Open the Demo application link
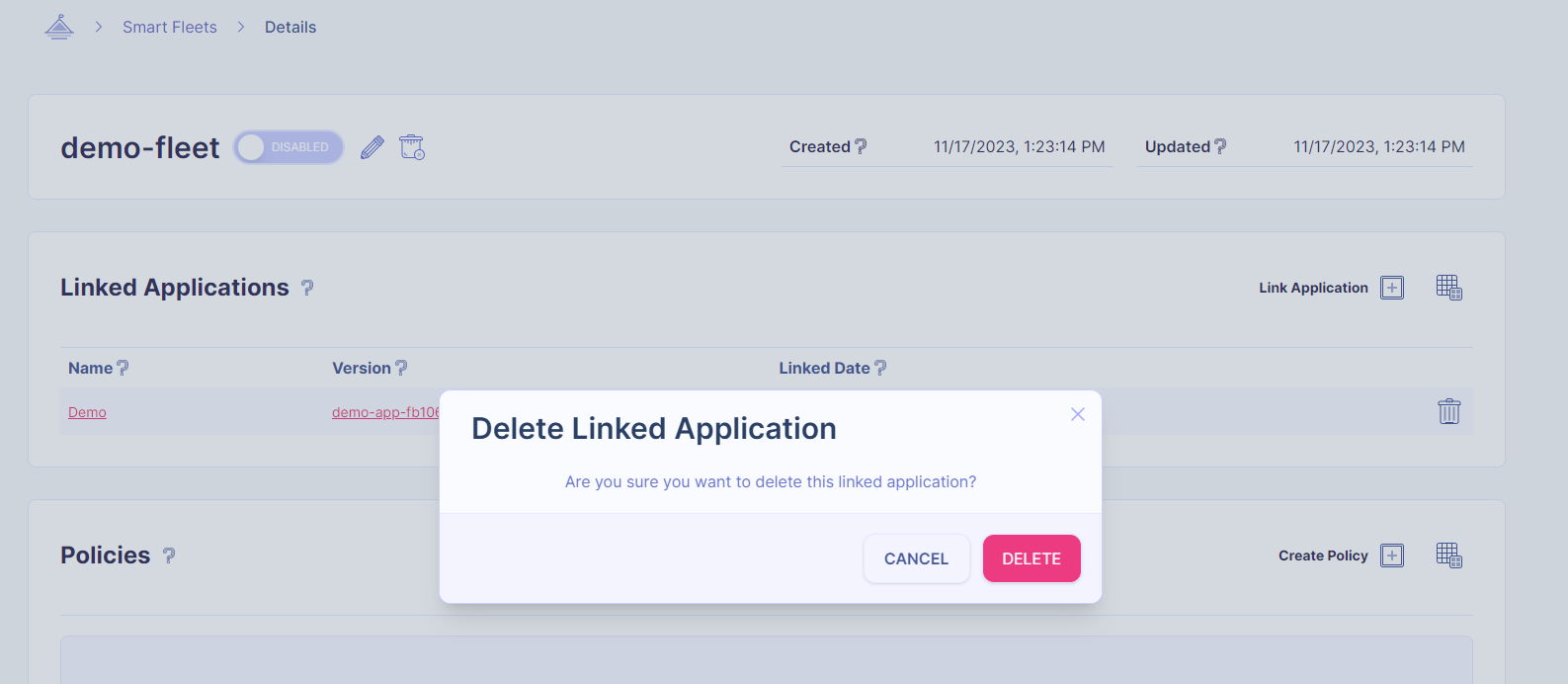The width and height of the screenshot is (1568, 684). pyautogui.click(x=87, y=412)
